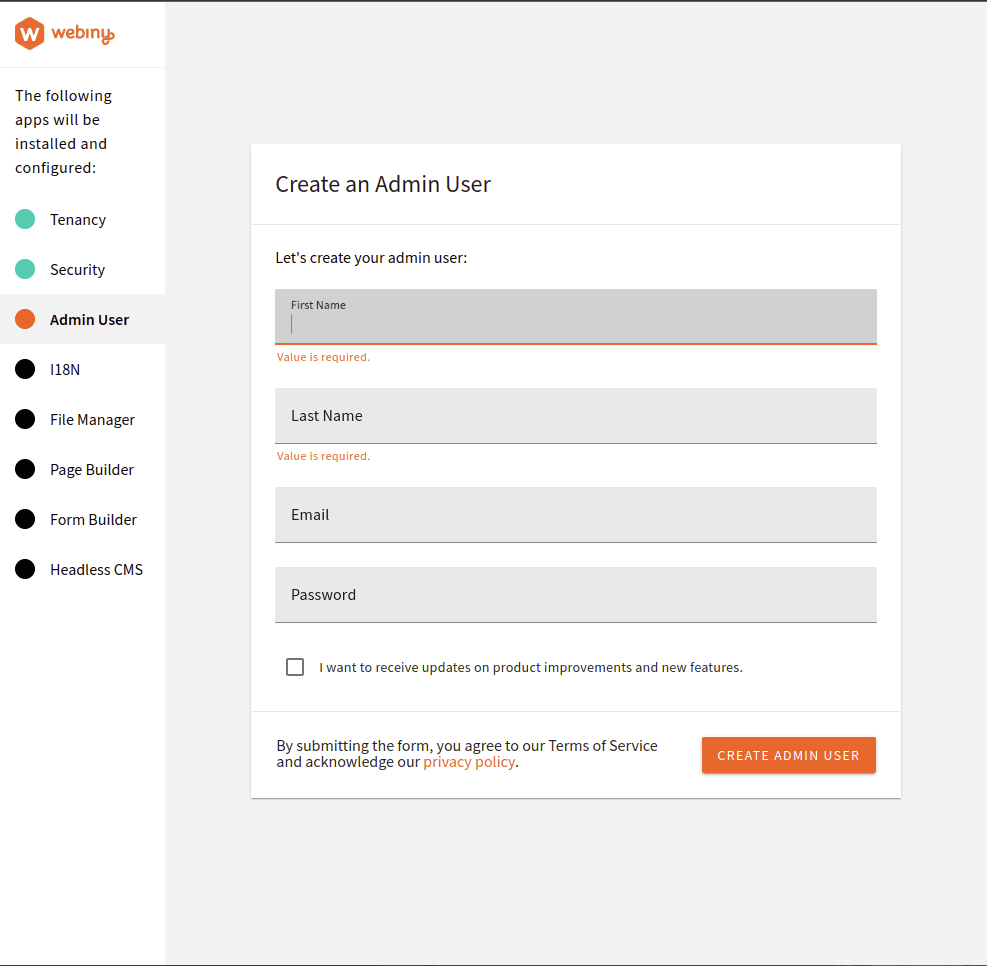Click the Last Name input field
The width and height of the screenshot is (987, 966).
pos(575,415)
